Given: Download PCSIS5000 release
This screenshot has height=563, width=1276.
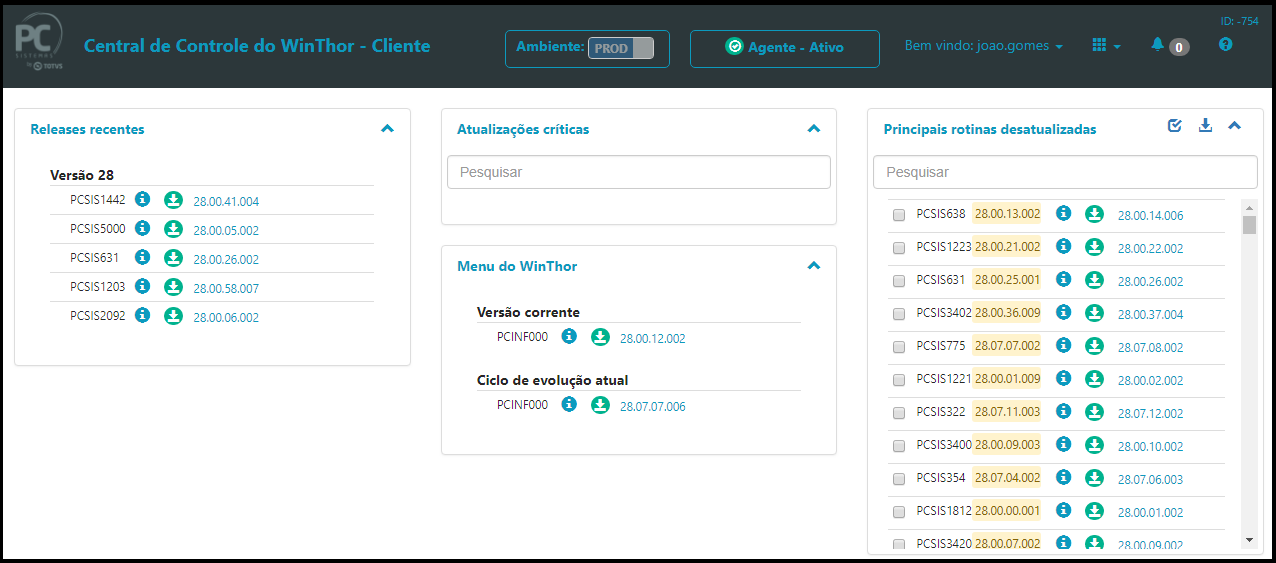Looking at the screenshot, I should click(x=173, y=229).
